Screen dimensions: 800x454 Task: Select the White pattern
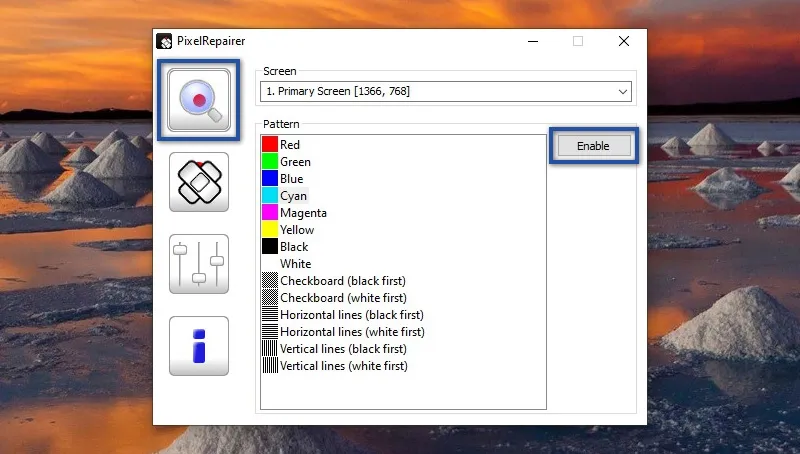click(287, 264)
